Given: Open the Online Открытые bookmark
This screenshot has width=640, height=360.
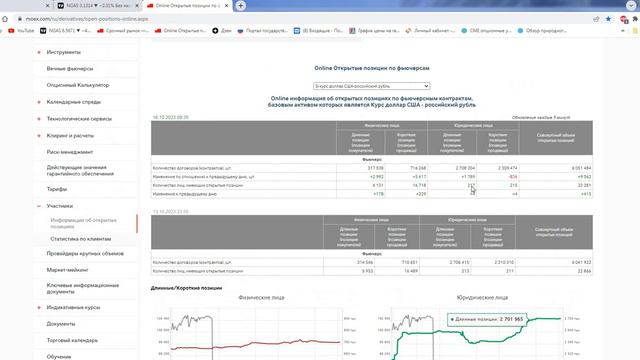Looking at the screenshot, I should [180, 31].
